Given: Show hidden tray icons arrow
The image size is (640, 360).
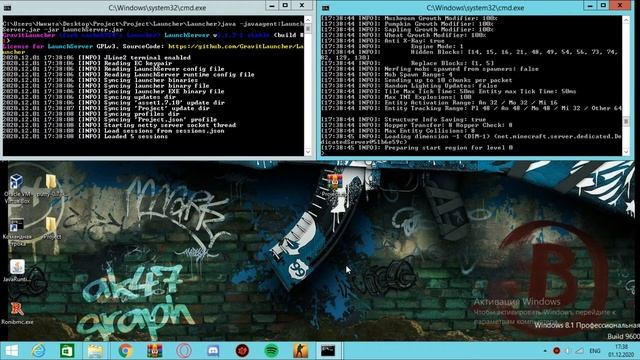Looking at the screenshot, I should pyautogui.click(x=545, y=351).
